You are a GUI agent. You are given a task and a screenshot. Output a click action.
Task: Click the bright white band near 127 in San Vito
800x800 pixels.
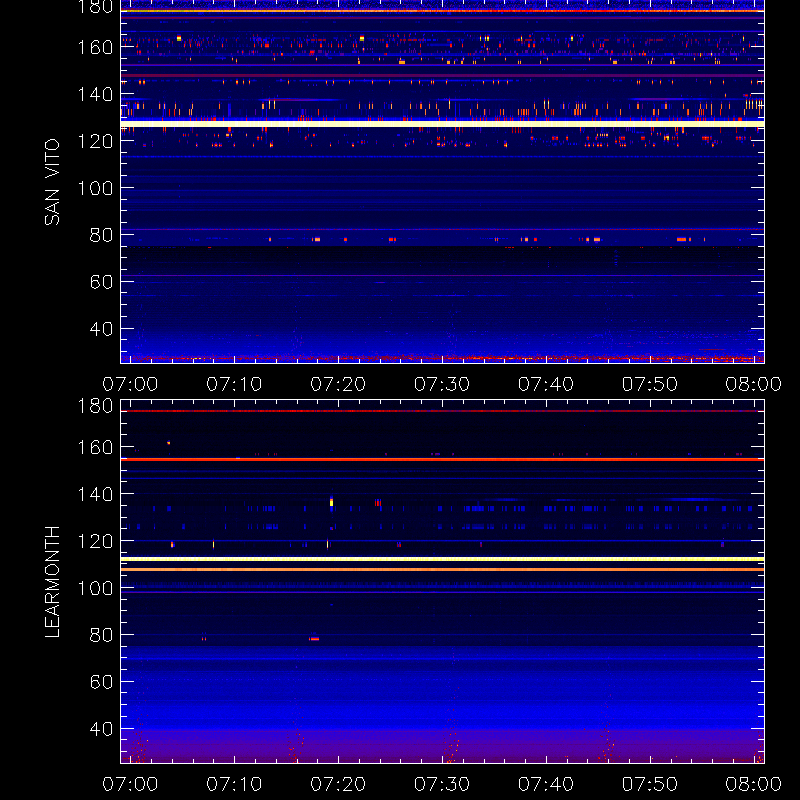pos(442,124)
